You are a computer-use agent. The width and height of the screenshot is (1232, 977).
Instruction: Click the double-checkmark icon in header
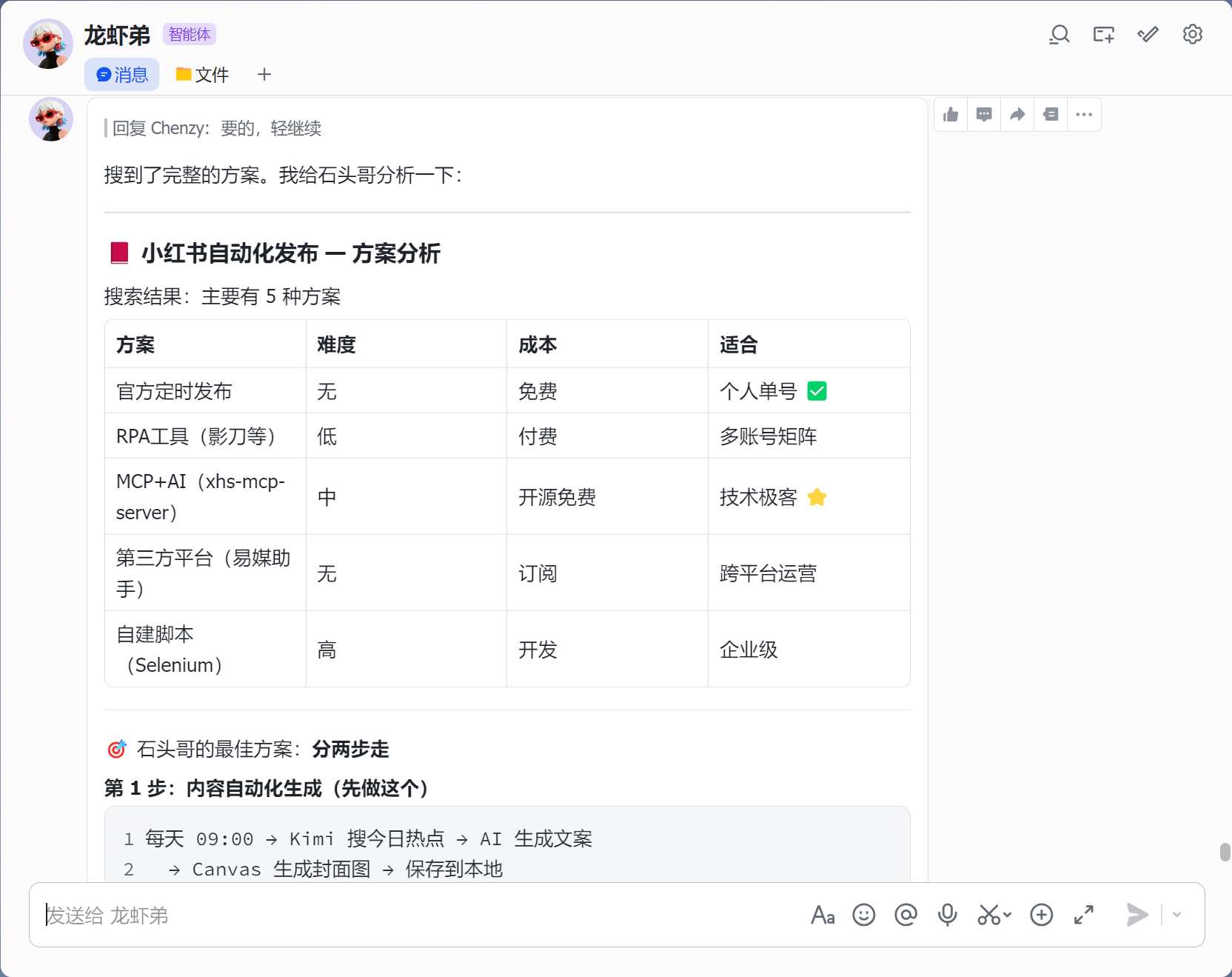point(1148,35)
